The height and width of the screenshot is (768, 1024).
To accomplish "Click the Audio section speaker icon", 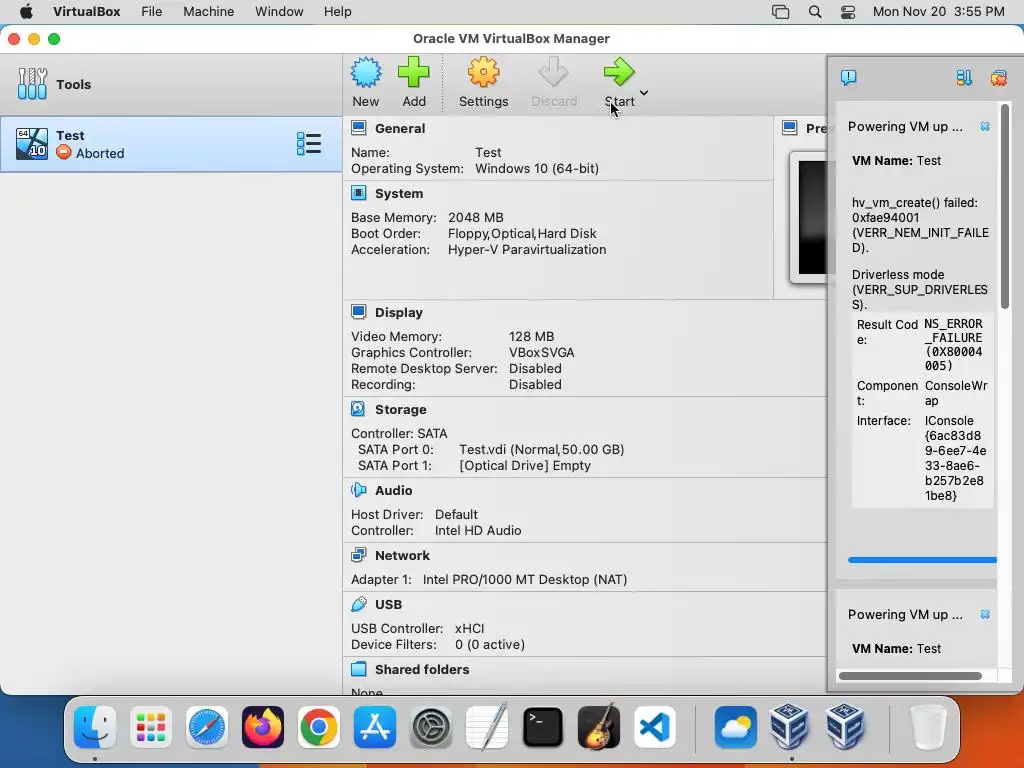I will coord(359,490).
